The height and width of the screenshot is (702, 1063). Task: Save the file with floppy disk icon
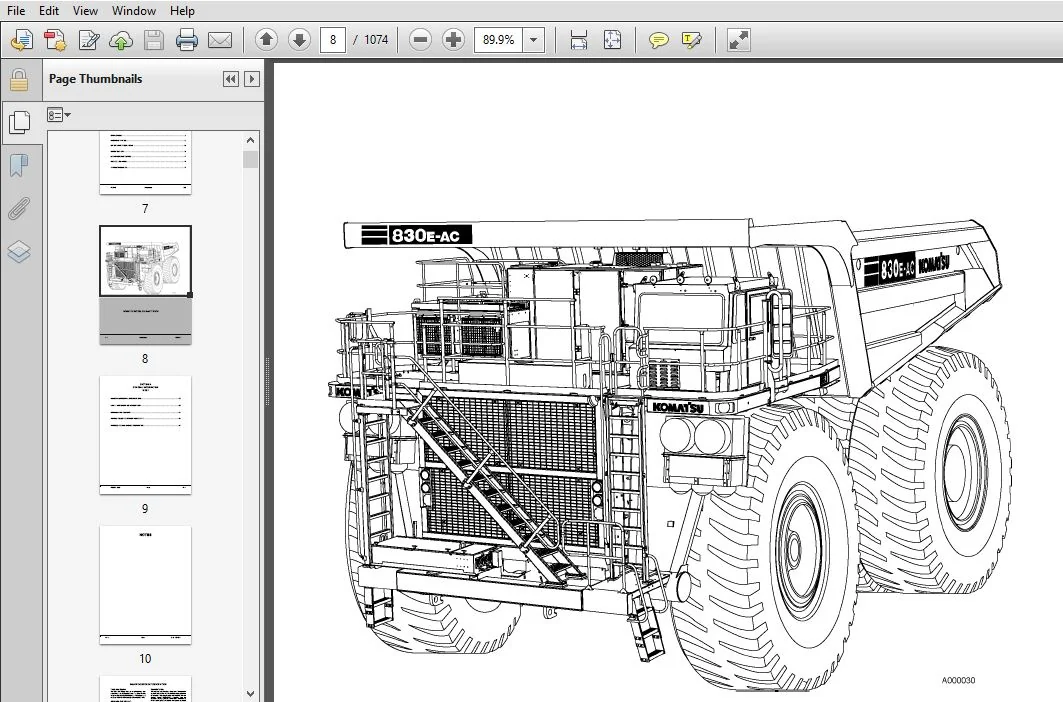point(154,40)
